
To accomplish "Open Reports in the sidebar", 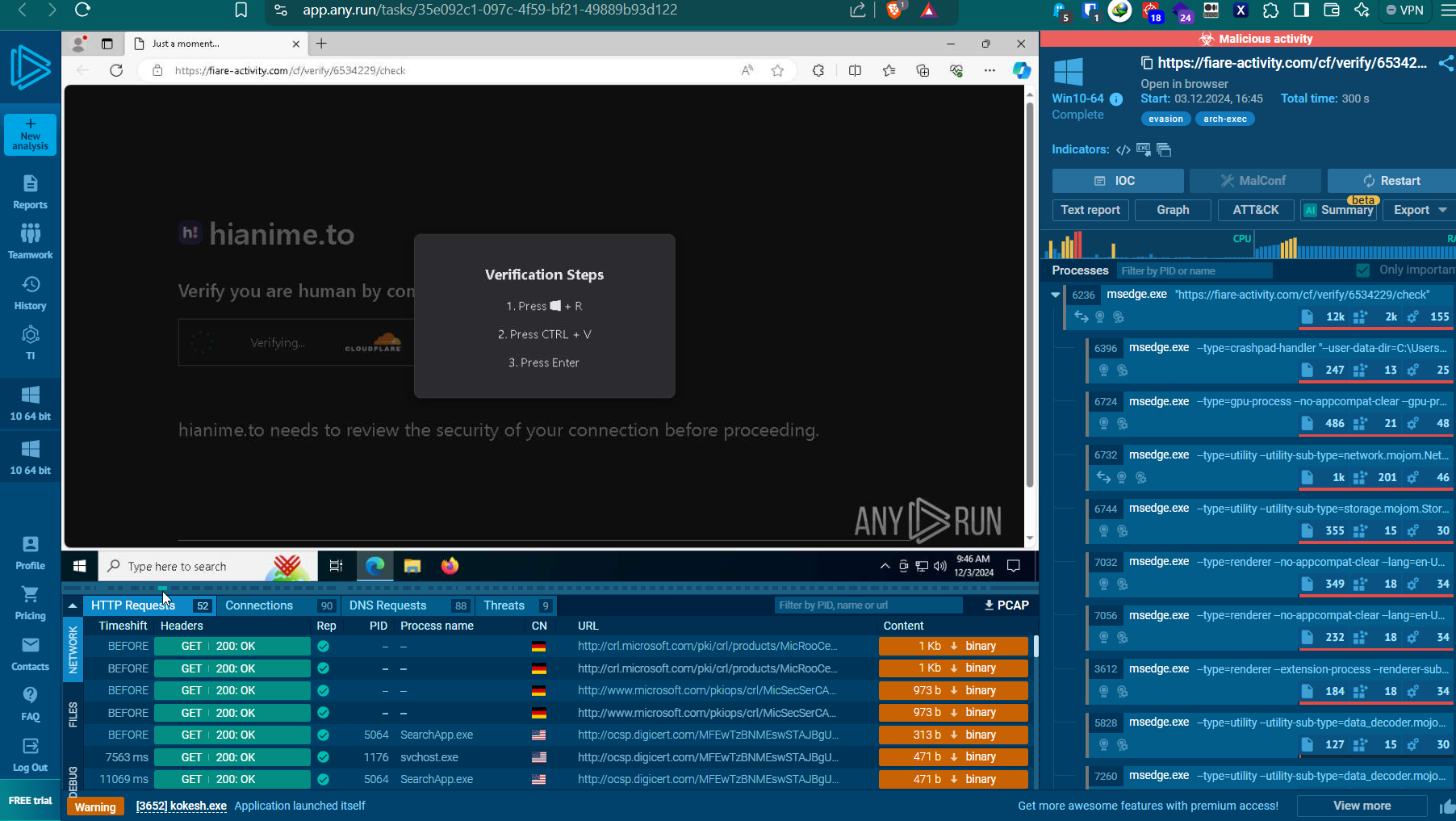I will pos(30,192).
